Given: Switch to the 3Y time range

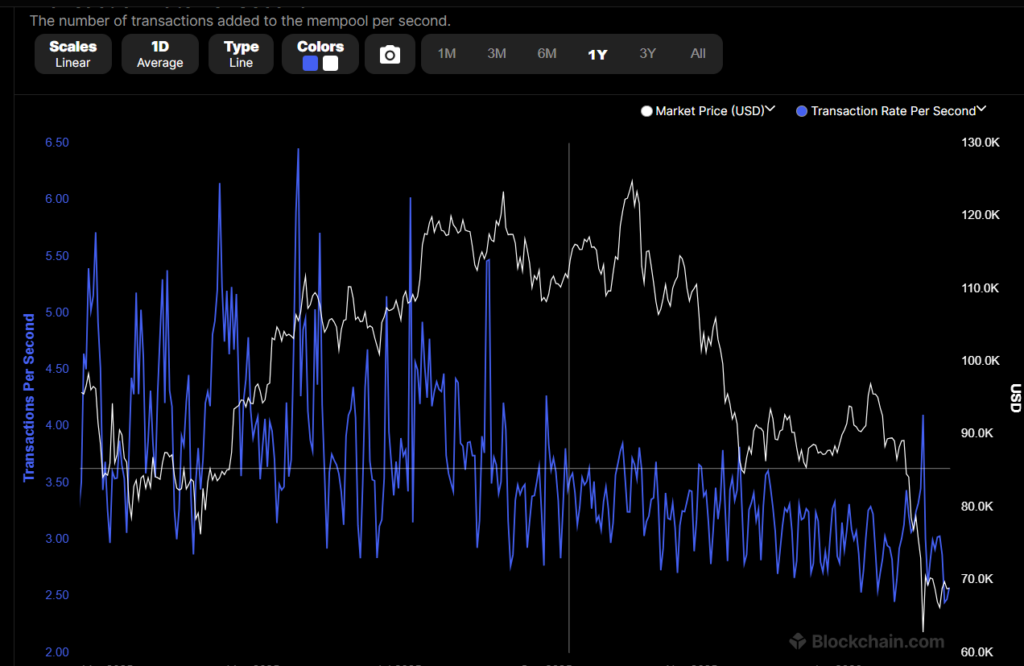Looking at the screenshot, I should pos(648,54).
